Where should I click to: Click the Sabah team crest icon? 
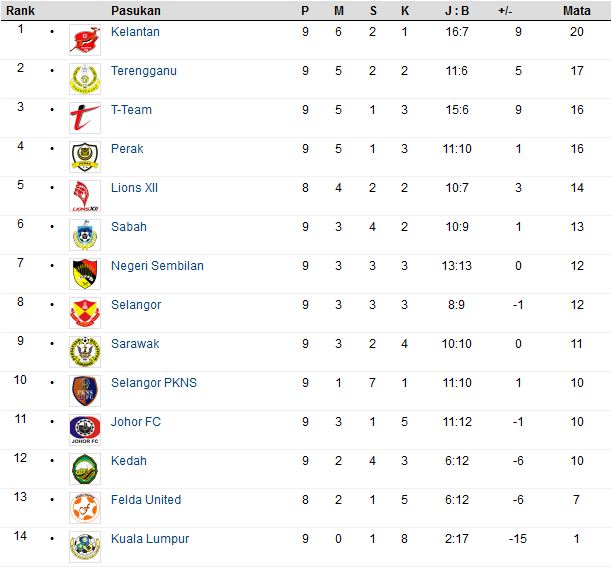click(x=85, y=235)
